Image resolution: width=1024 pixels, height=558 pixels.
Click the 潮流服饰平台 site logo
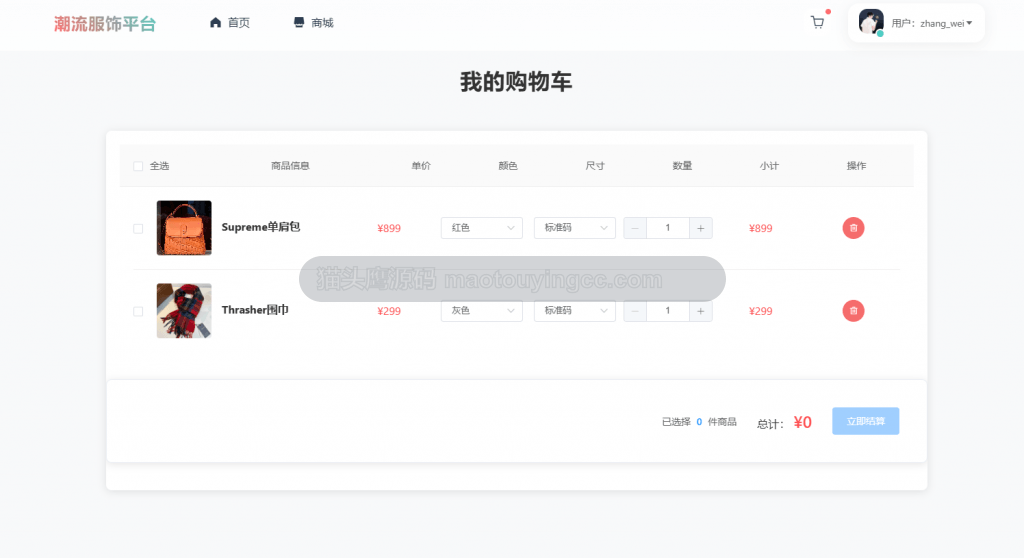click(105, 24)
